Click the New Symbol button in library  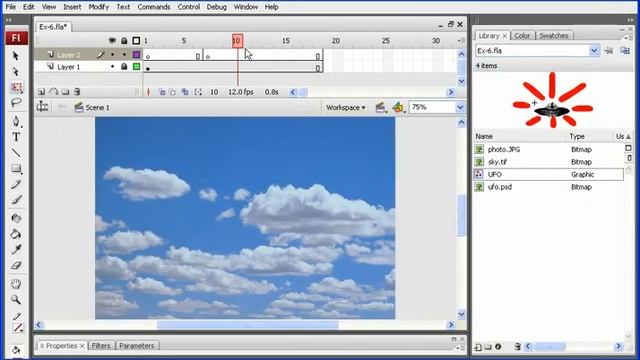pyautogui.click(x=478, y=347)
